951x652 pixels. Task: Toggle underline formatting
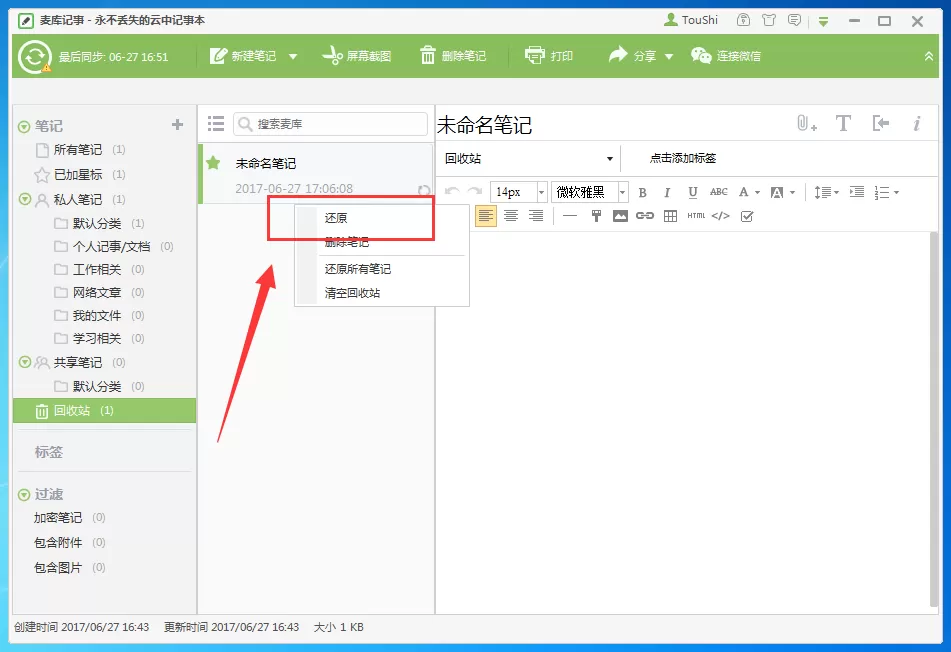(x=693, y=193)
